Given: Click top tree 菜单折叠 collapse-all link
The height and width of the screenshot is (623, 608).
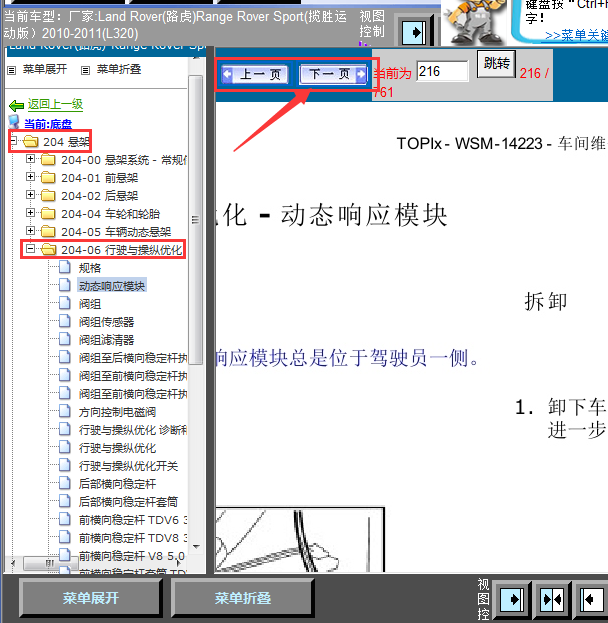Looking at the screenshot, I should click(x=119, y=69).
